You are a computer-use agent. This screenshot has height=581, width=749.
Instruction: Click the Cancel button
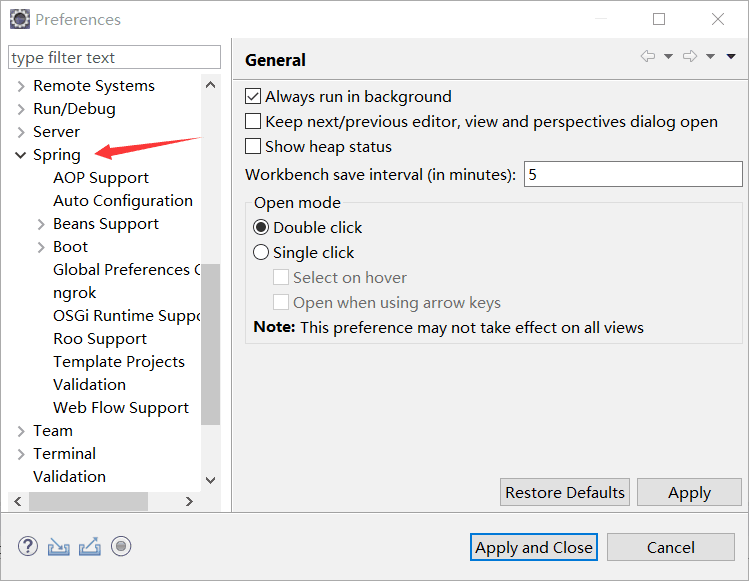[x=671, y=547]
